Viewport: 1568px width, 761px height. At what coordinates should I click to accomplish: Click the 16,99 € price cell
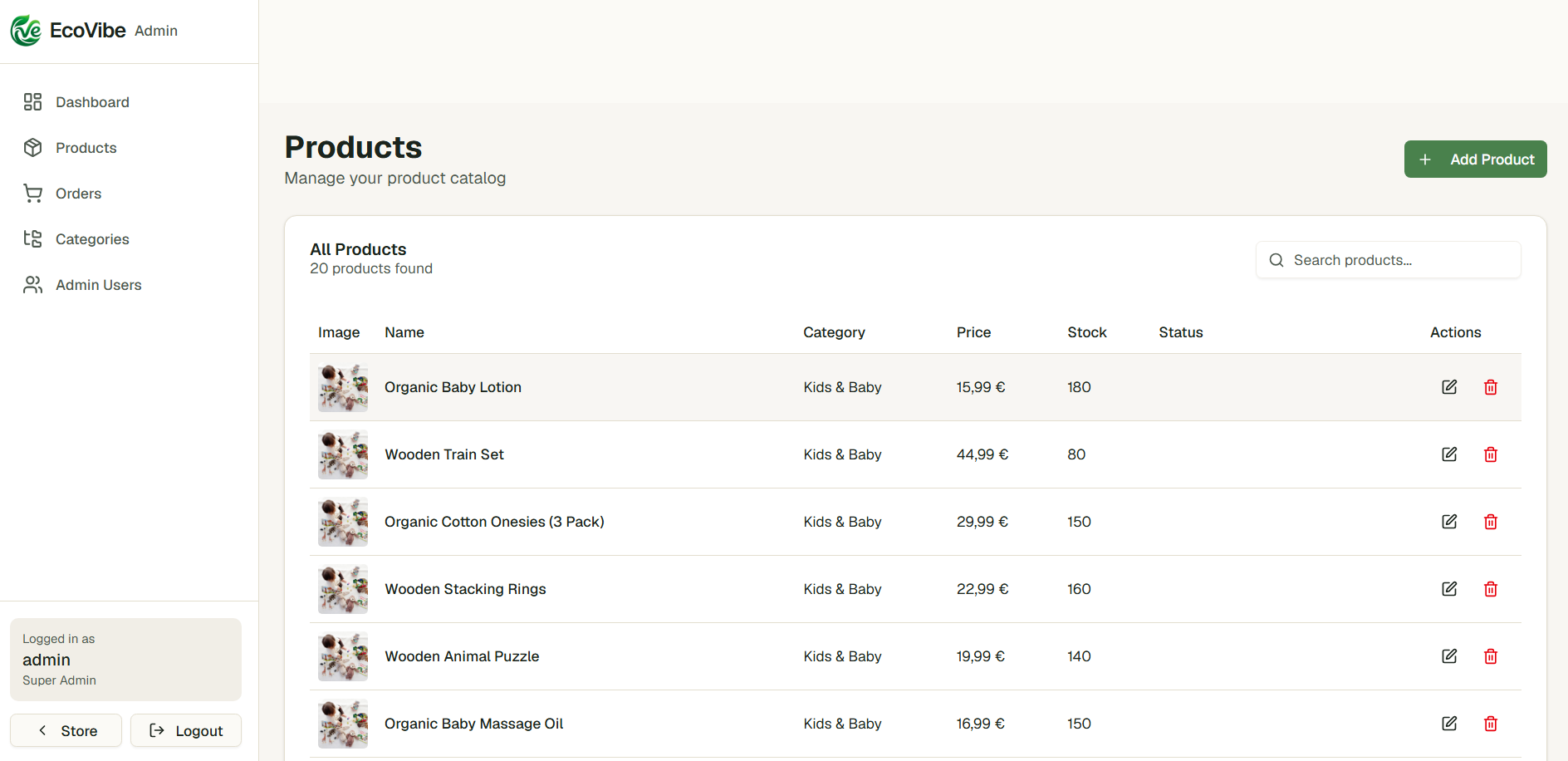(x=981, y=724)
